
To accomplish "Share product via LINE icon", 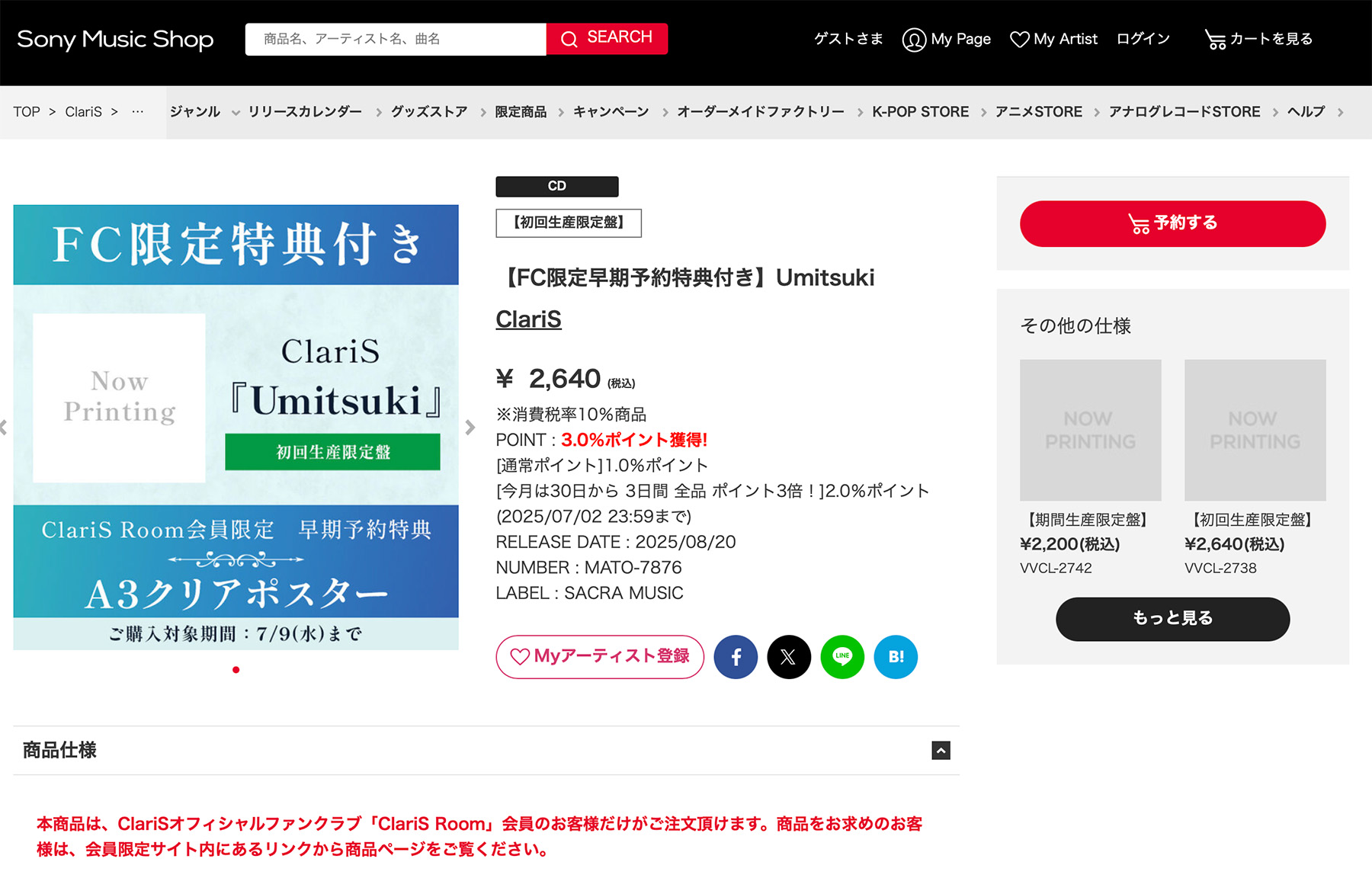I will (842, 657).
